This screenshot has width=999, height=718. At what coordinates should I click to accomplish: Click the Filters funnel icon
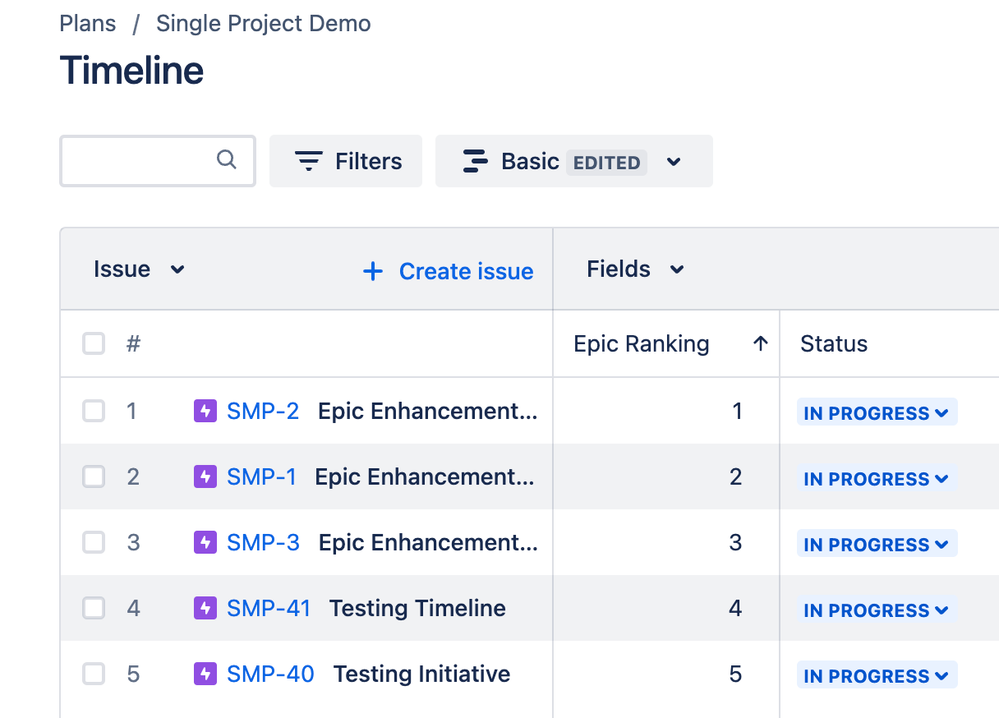click(x=308, y=161)
